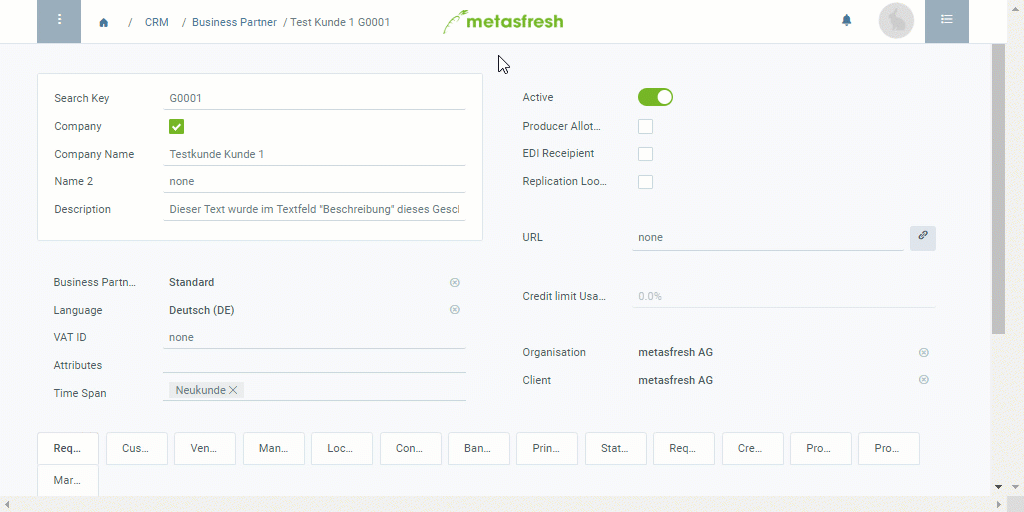Select the Prin... tab

point(547,449)
